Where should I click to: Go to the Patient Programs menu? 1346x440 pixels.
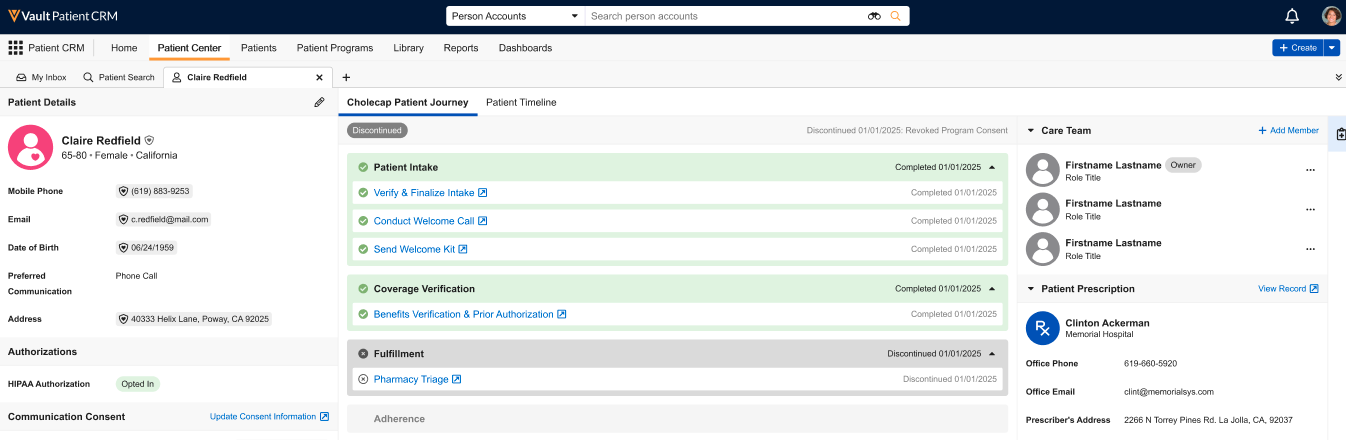(x=335, y=48)
